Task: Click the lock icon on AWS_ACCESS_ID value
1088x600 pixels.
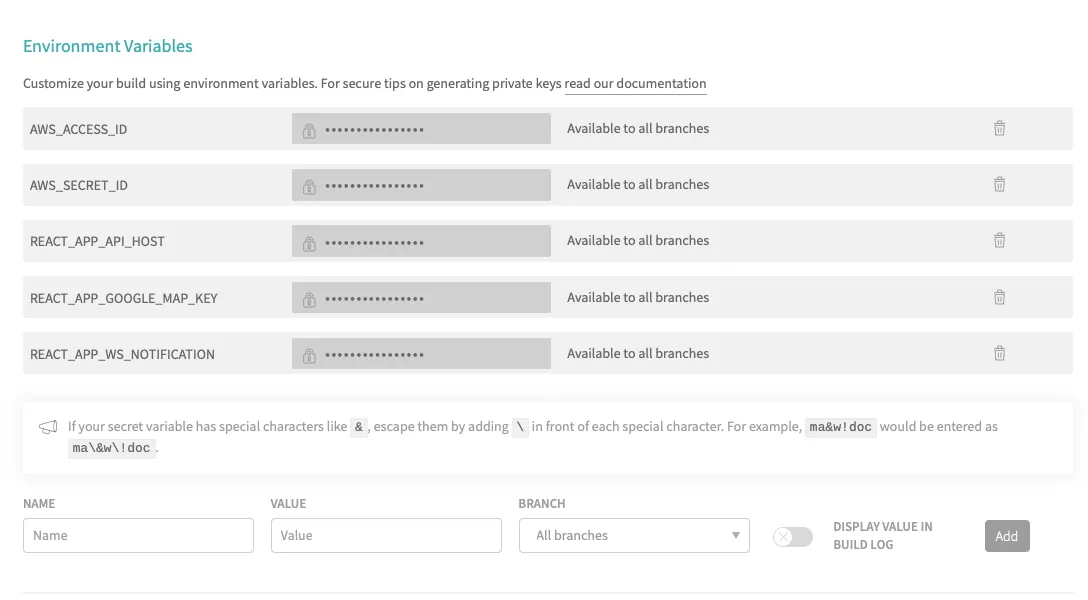Action: tap(308, 128)
